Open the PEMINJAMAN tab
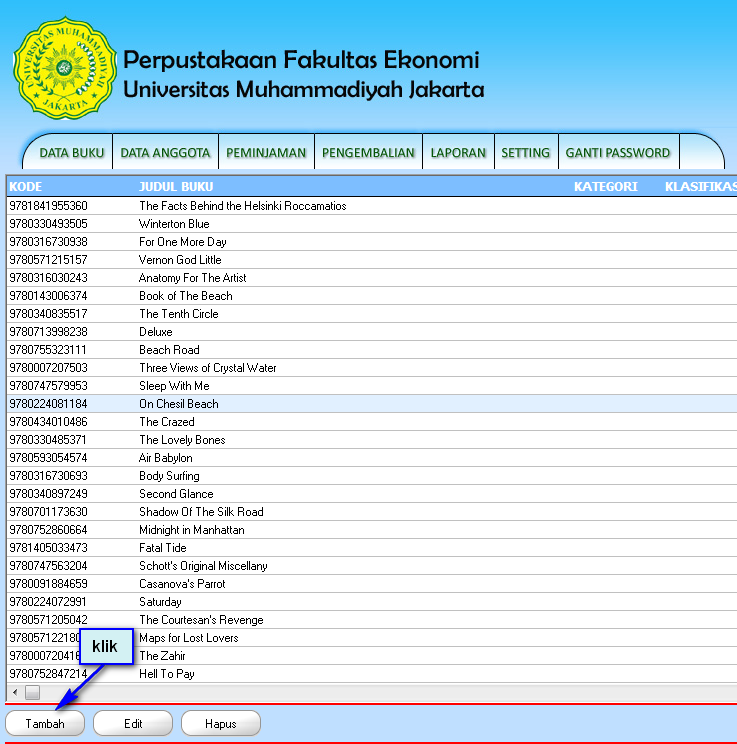737x744 pixels. click(266, 153)
